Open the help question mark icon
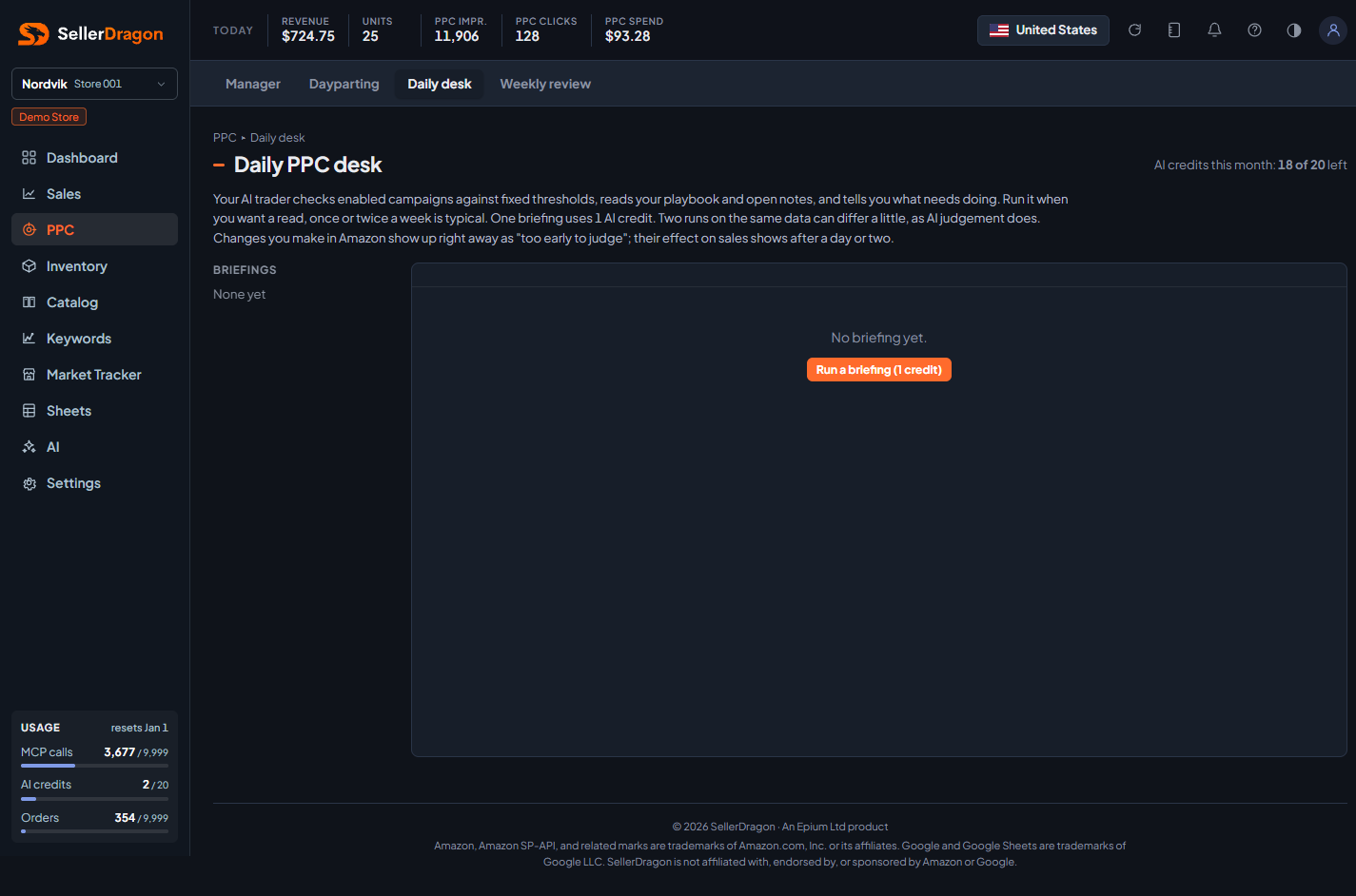Image resolution: width=1356 pixels, height=896 pixels. coord(1254,30)
